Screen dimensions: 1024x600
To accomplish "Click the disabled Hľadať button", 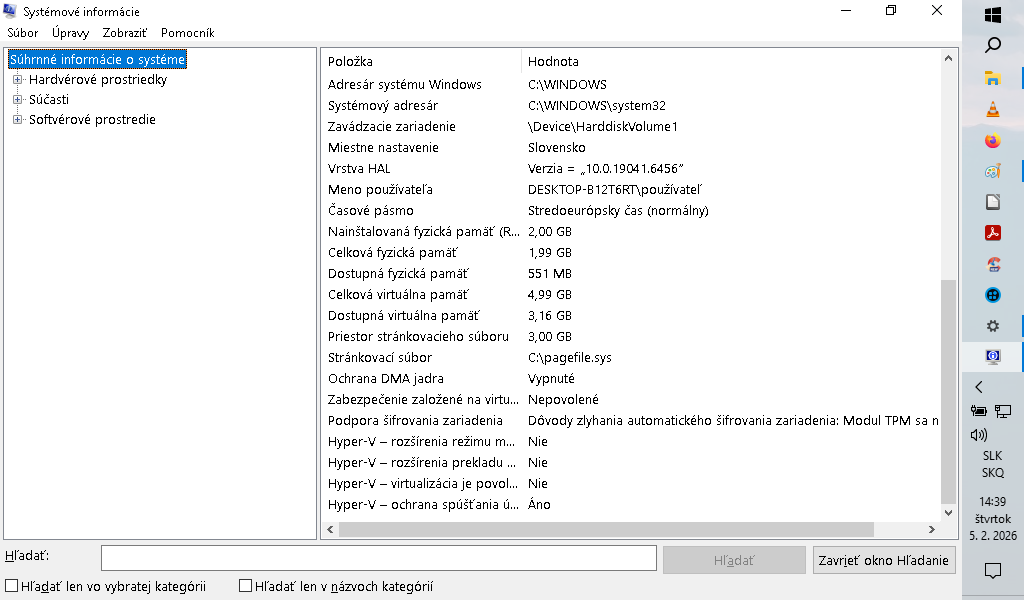I will [734, 560].
